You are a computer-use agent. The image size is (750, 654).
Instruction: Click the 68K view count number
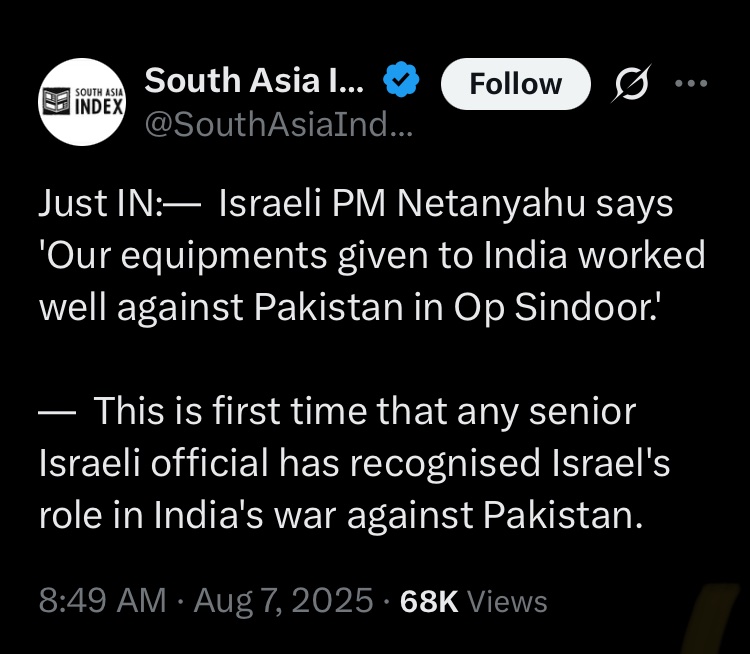(x=428, y=601)
